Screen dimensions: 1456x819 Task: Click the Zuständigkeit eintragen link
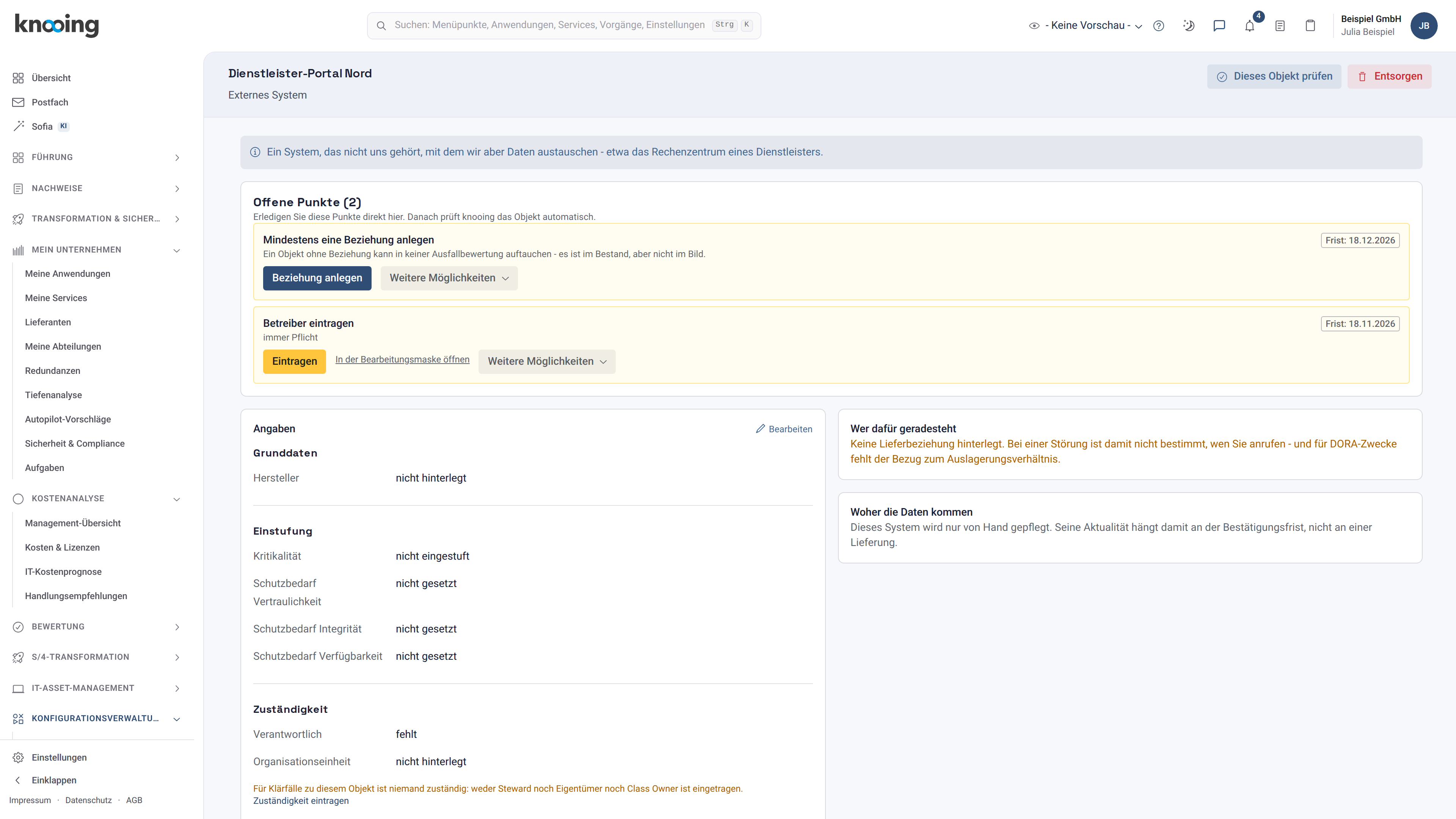pos(301,801)
